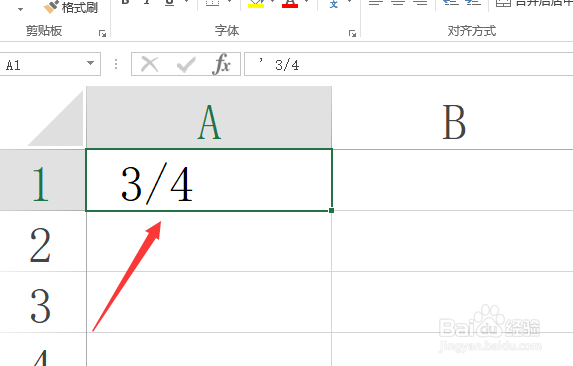Screen dimensions: 573x366
Task: Apply the yellow fill color
Action: [x=256, y=4]
